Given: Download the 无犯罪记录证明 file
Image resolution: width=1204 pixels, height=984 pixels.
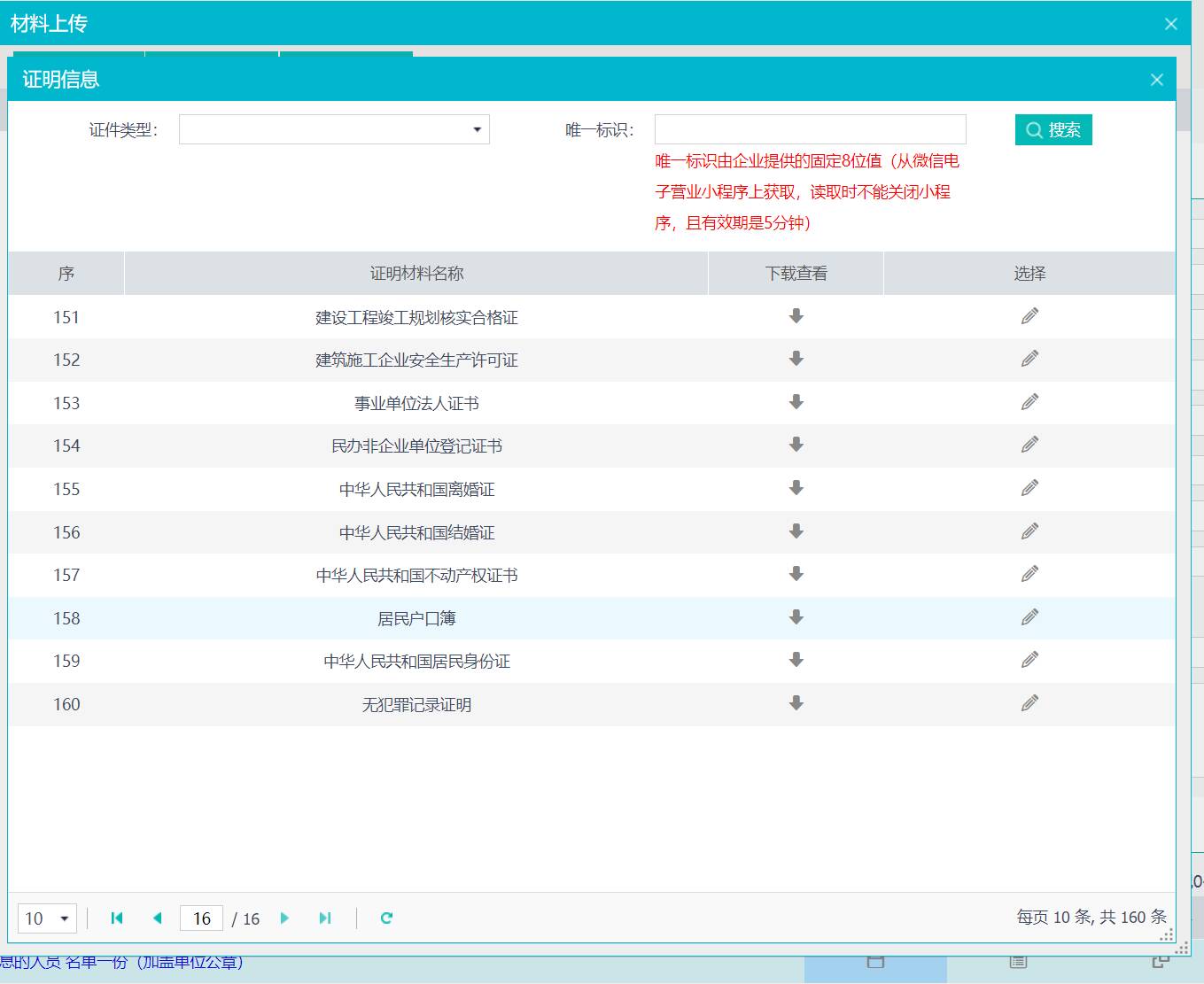Looking at the screenshot, I should tap(796, 703).
